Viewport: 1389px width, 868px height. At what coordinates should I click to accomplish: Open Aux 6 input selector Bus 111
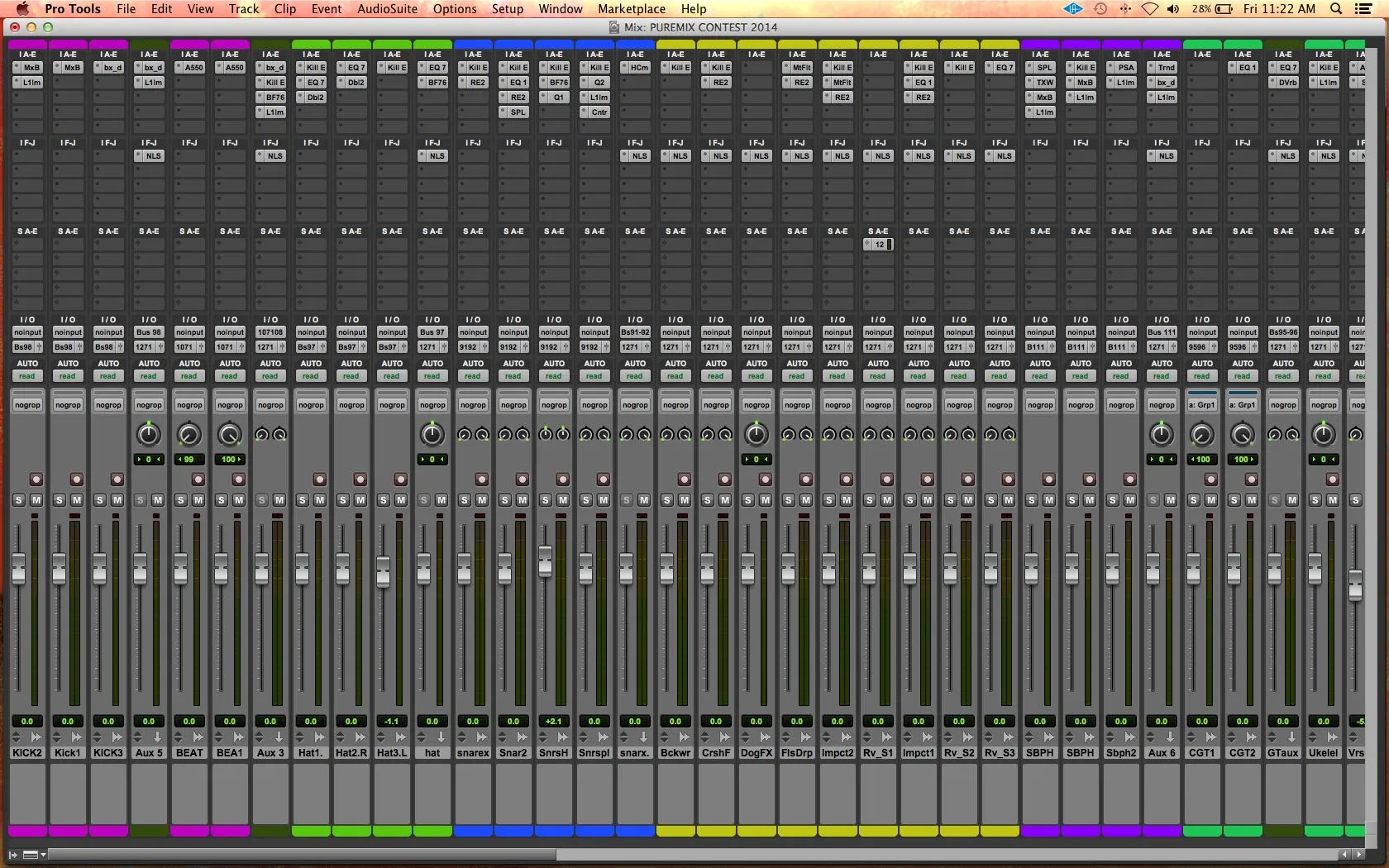[1162, 332]
